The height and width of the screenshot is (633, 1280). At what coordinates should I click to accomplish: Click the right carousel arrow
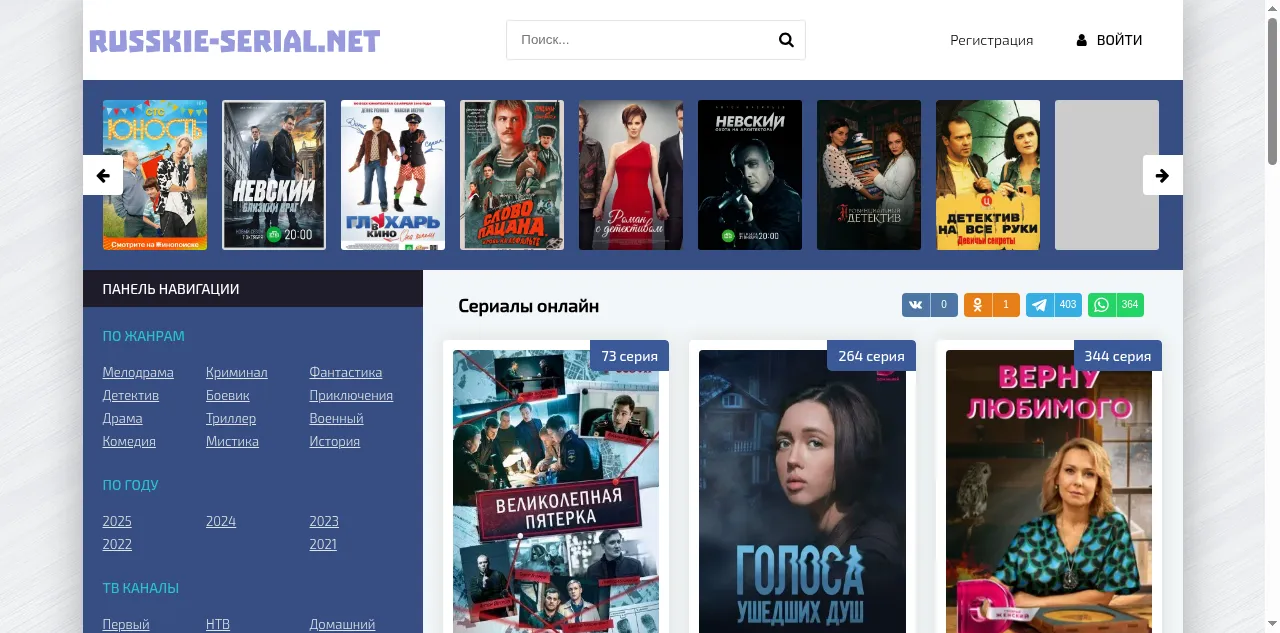click(x=1162, y=175)
